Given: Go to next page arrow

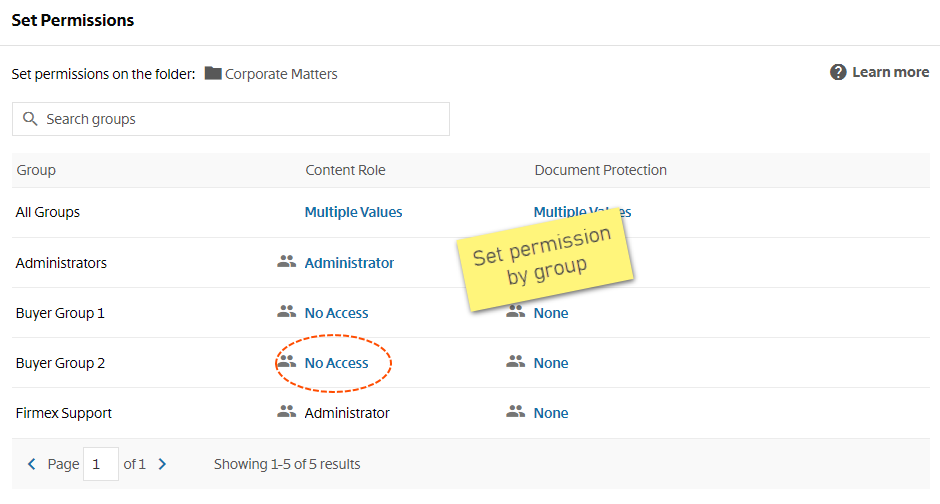Looking at the screenshot, I should click(x=162, y=464).
